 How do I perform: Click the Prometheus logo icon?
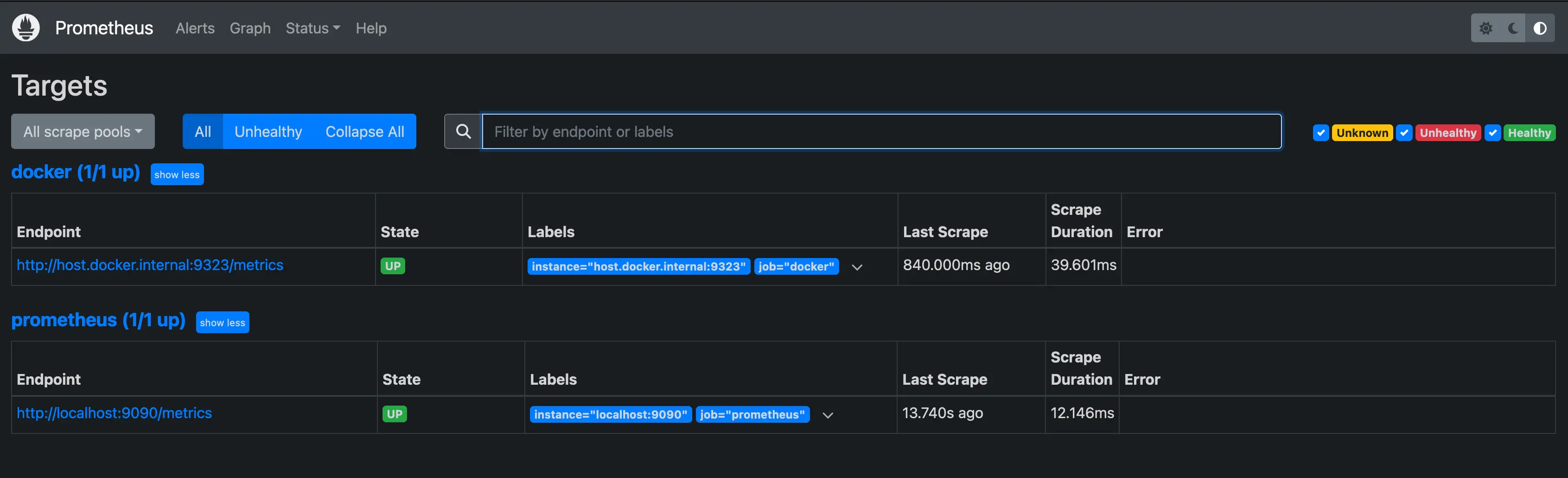(25, 27)
